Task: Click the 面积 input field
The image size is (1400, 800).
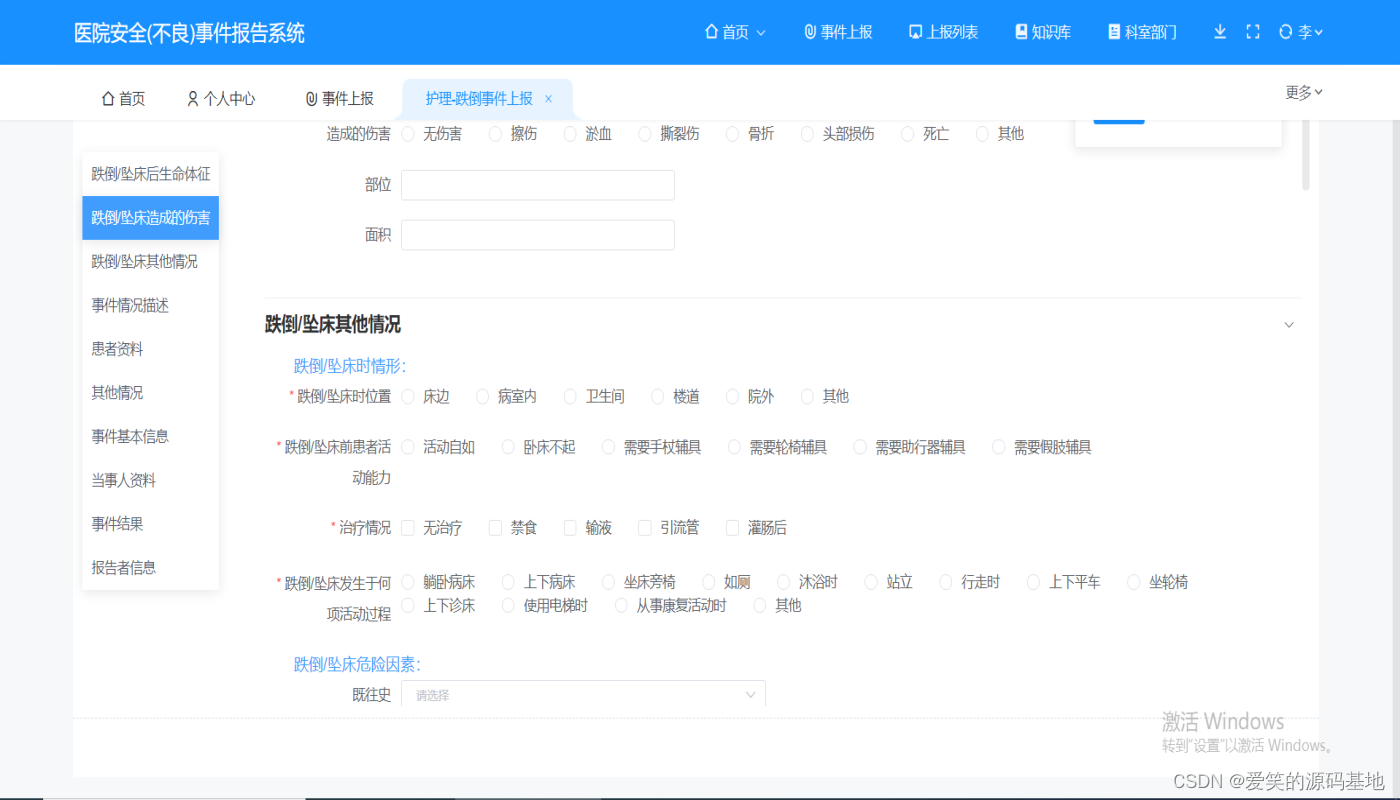Action: pos(538,235)
